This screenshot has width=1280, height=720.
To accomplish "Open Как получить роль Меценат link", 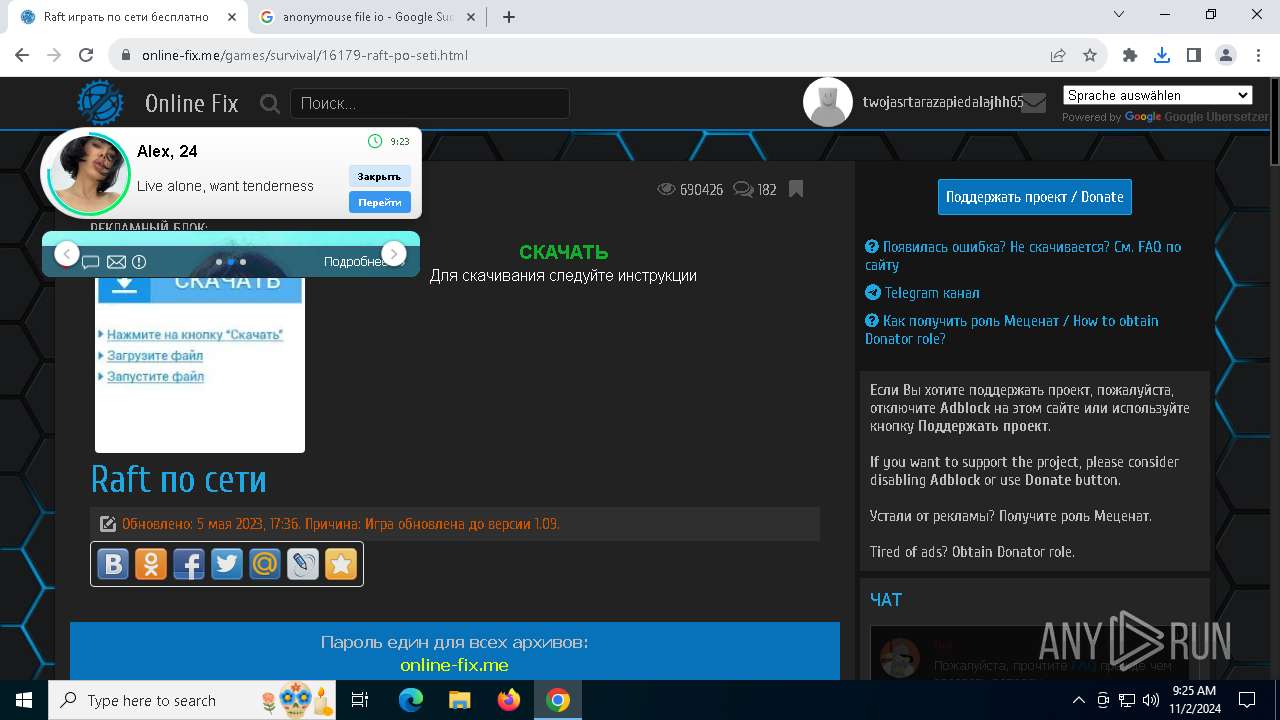I will click(1012, 330).
